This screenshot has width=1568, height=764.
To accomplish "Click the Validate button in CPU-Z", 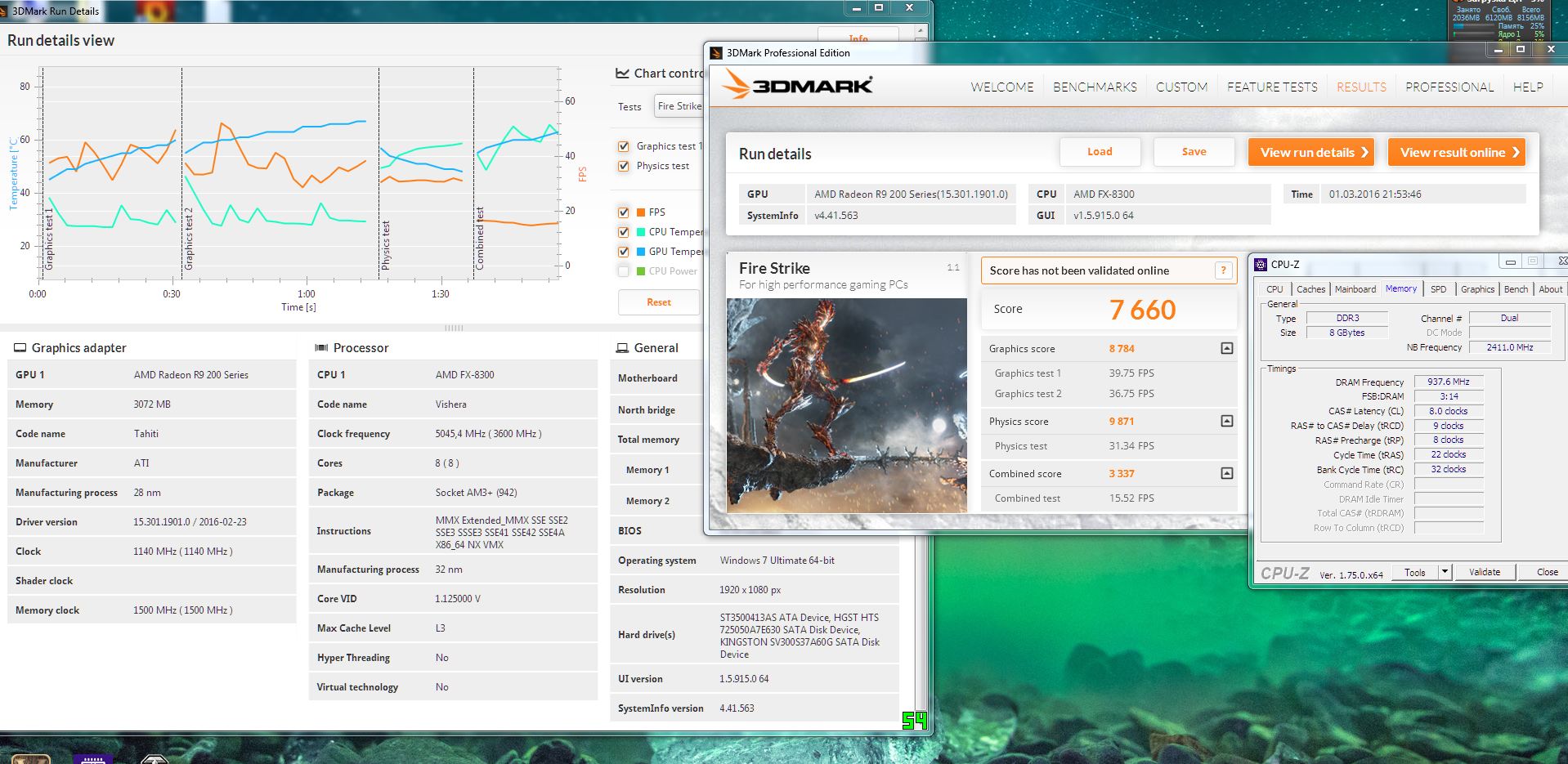I will 1485,572.
